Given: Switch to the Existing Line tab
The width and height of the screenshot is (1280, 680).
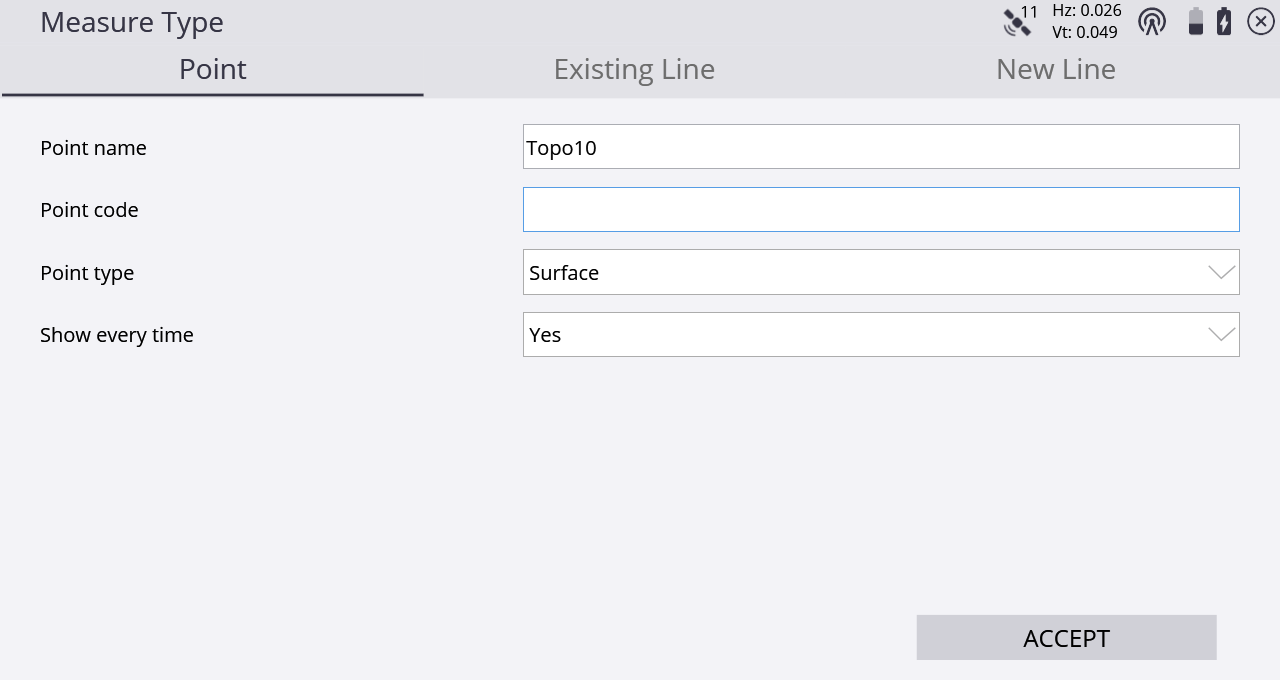Looking at the screenshot, I should point(634,69).
